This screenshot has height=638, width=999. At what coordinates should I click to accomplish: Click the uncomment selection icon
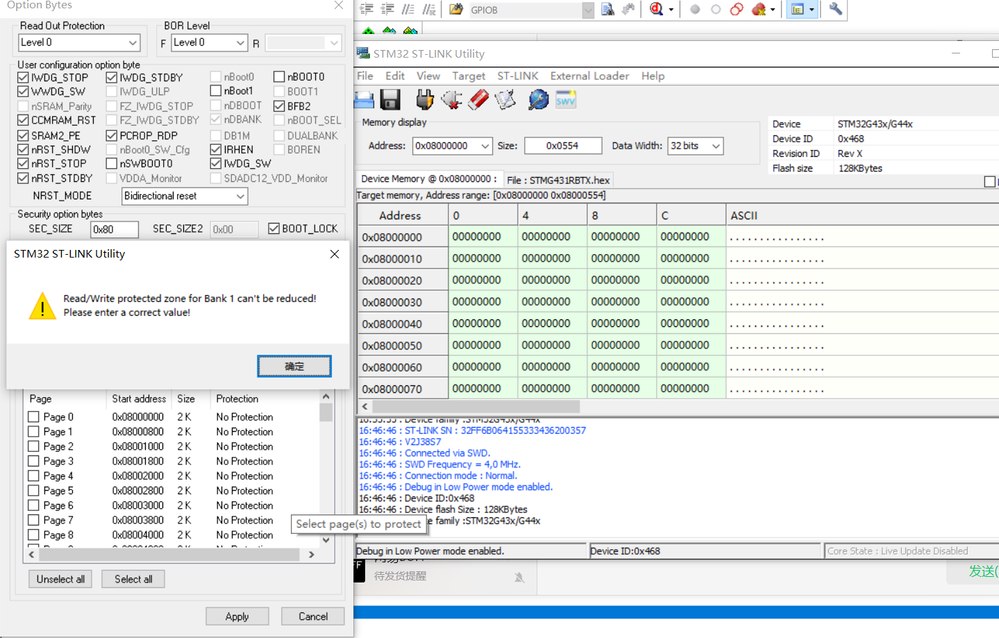coord(429,9)
